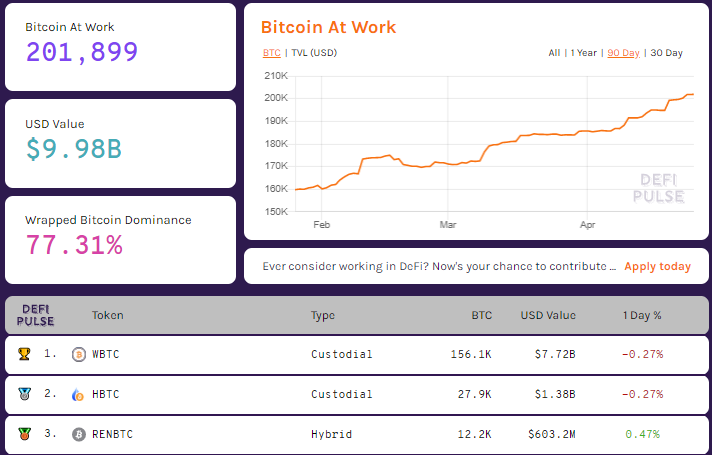Viewport: 712px width, 455px height.
Task: Click the Apply today link
Action: (x=657, y=266)
